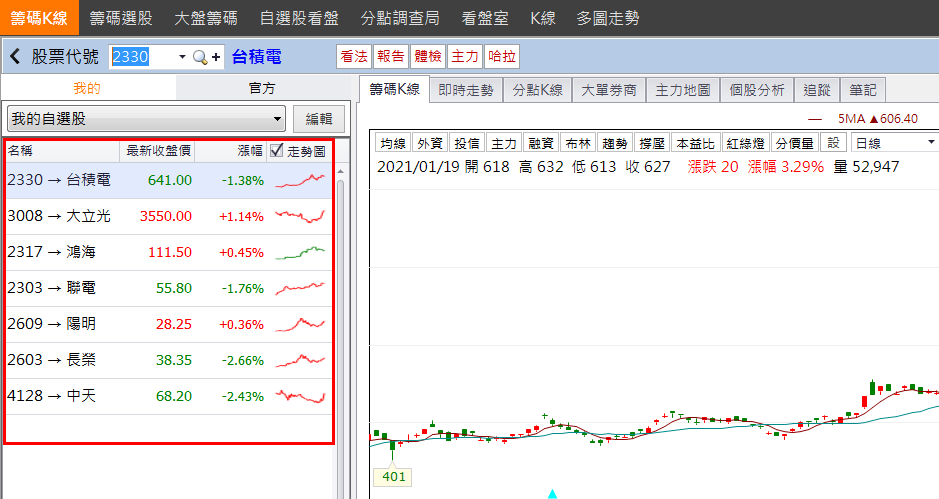
Task: Toggle the 撐壓 indicator
Action: pyautogui.click(x=652, y=143)
